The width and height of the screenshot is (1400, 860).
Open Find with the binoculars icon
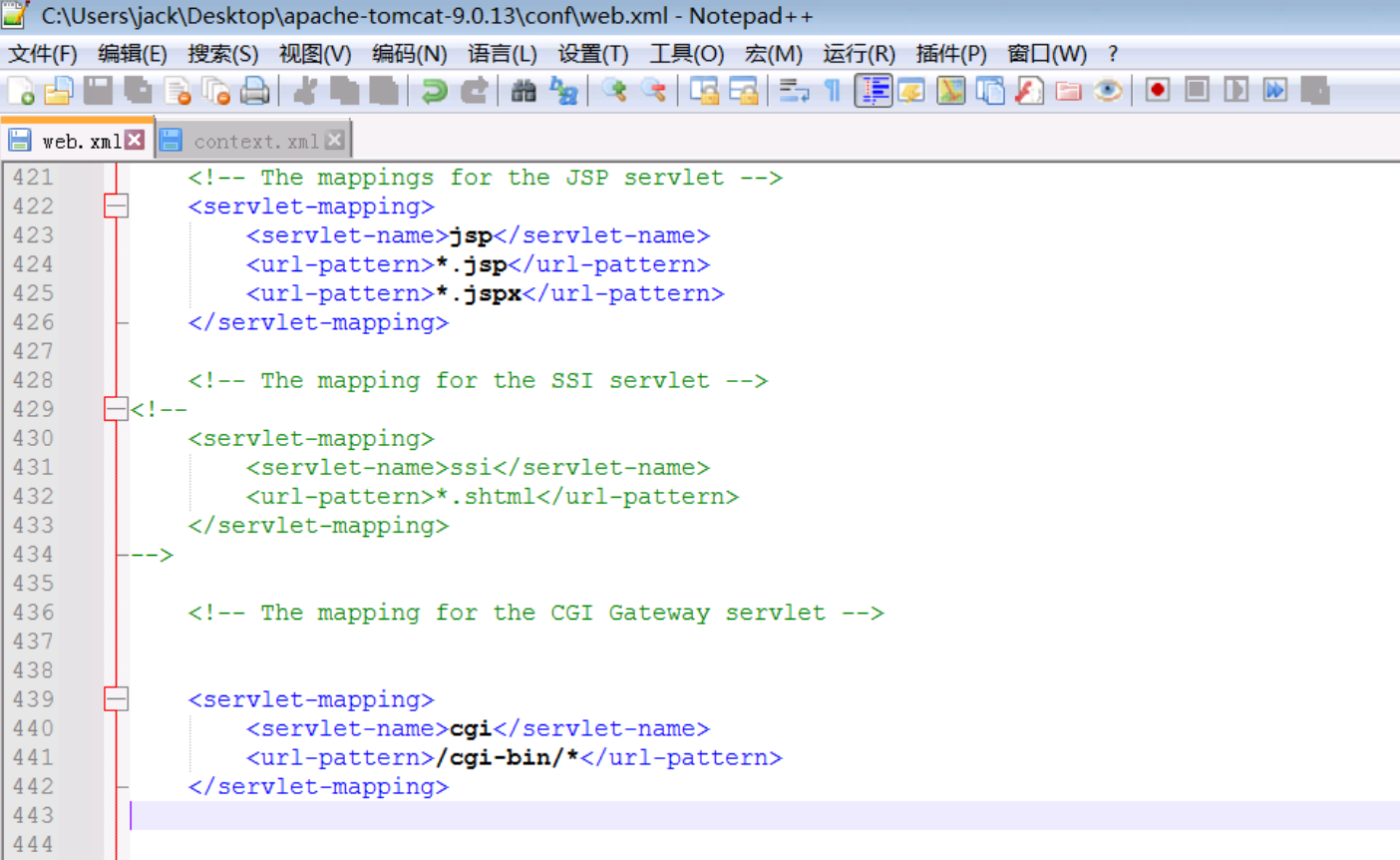click(x=524, y=91)
